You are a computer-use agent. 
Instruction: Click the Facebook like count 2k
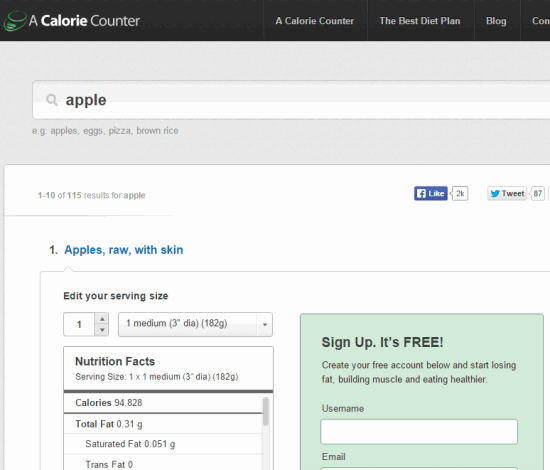460,193
